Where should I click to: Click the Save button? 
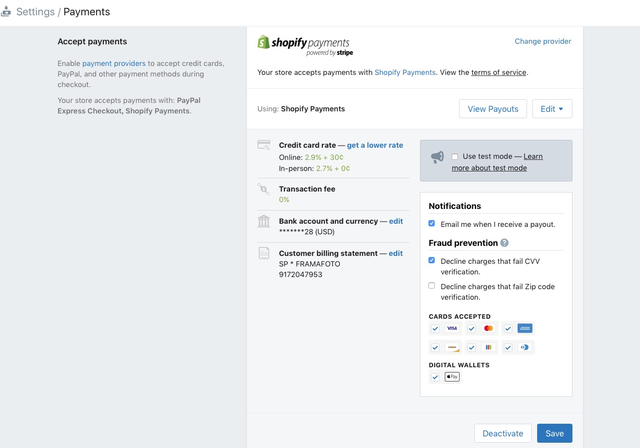[554, 433]
